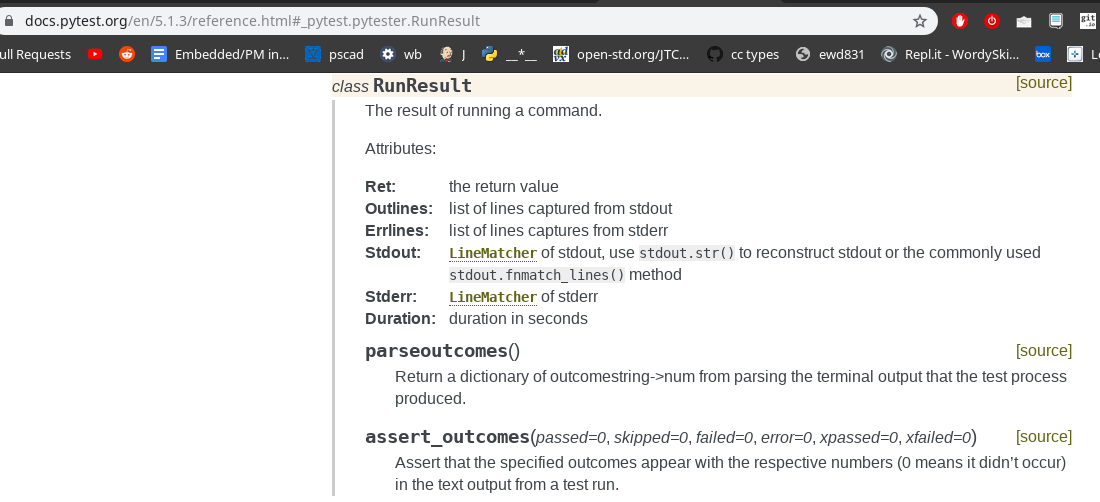Screen dimensions: 1100x502
Task: Click the failed=0 parameter
Action: pos(725,437)
